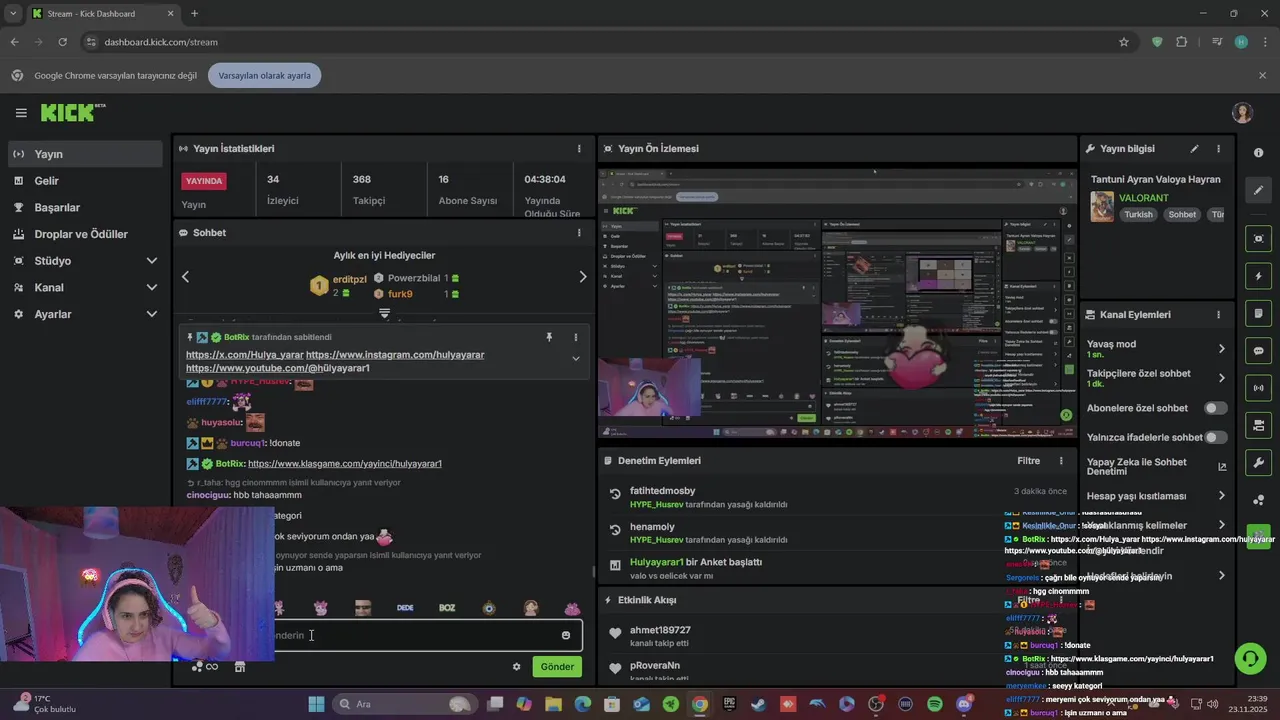
Task: Collapse gifters leaderboard drag handle
Action: coord(384,313)
